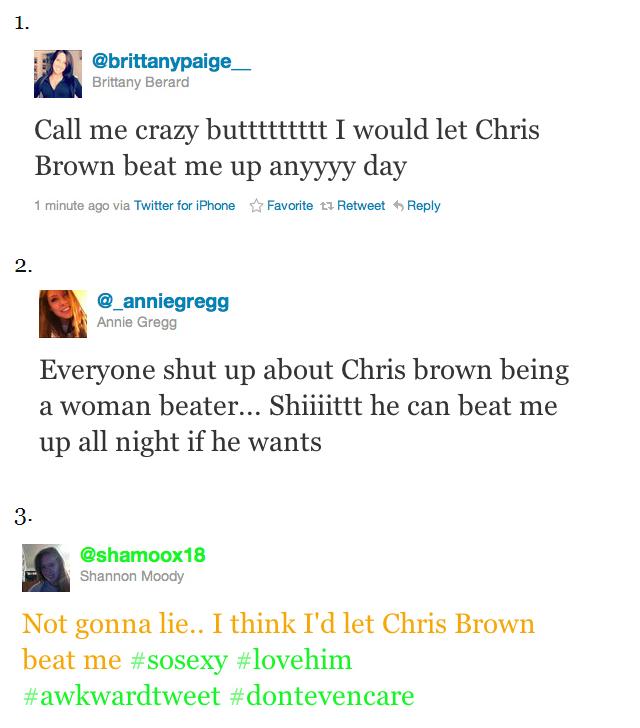Click the Twitter for iPhone link
Screen dimensions: 640x728
tap(184, 206)
